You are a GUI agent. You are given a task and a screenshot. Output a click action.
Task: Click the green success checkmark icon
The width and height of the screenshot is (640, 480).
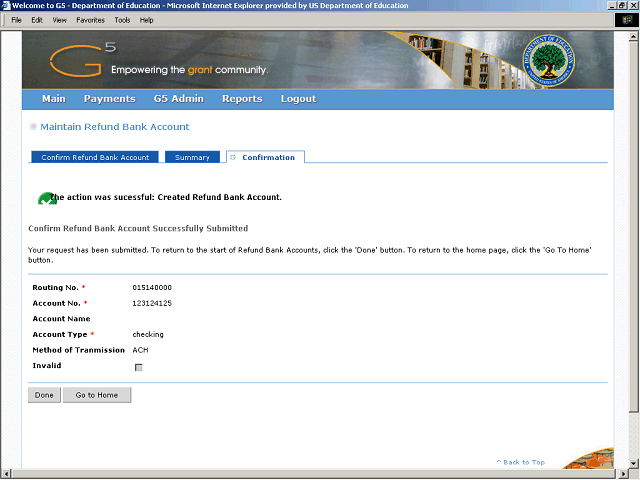tap(47, 198)
